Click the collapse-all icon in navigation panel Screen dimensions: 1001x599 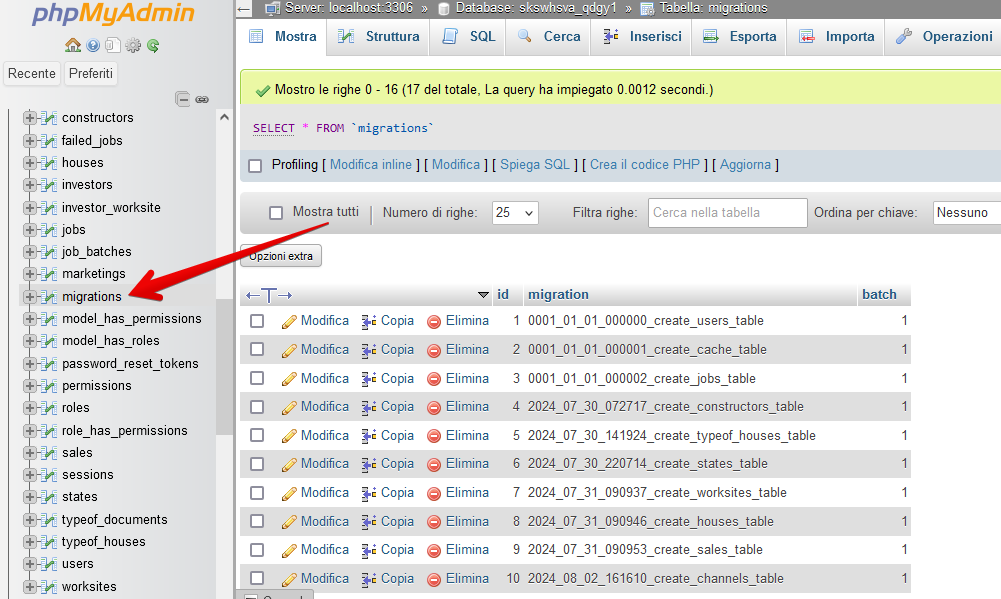pyautogui.click(x=183, y=99)
